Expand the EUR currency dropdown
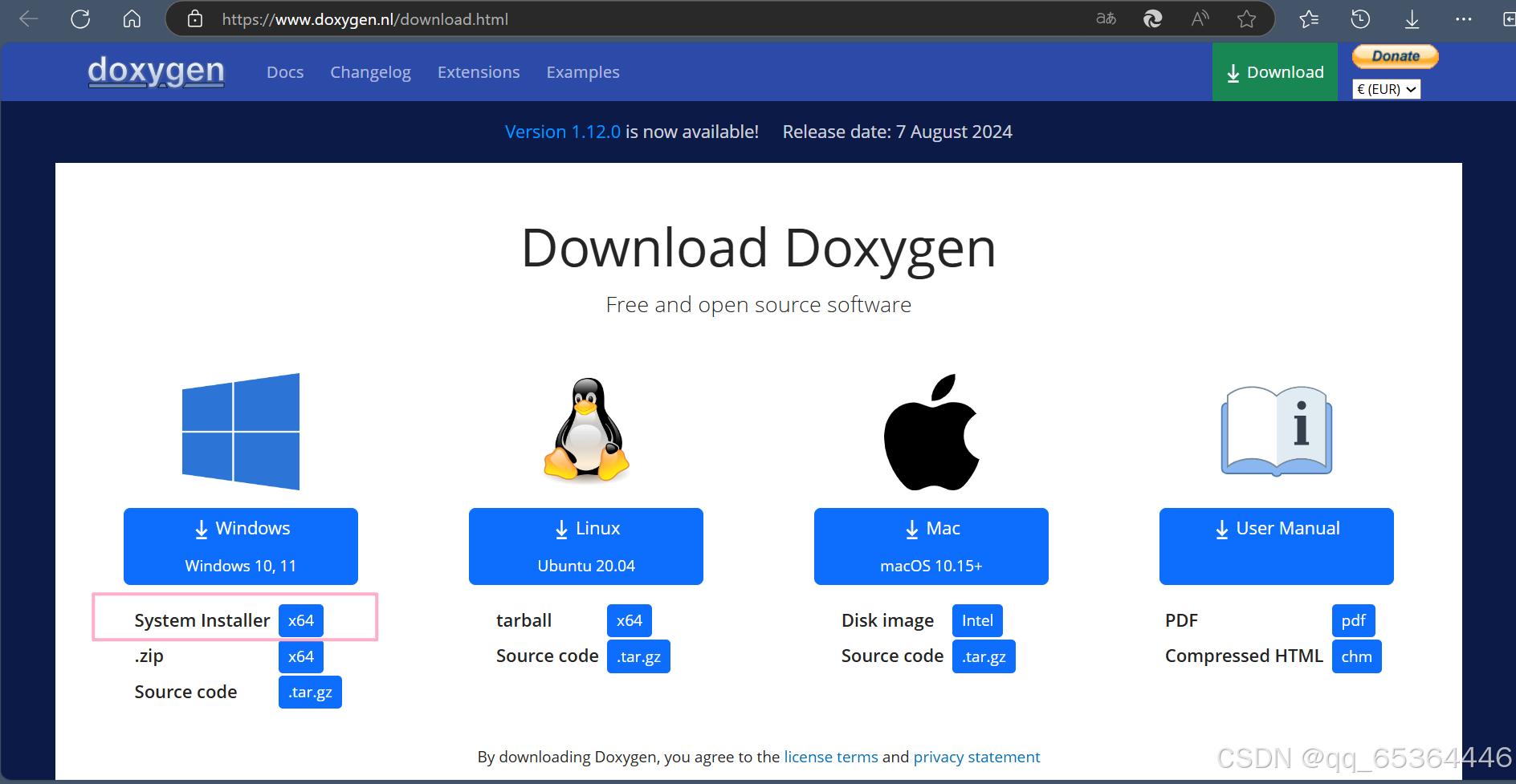This screenshot has height=784, width=1516. pos(1387,89)
